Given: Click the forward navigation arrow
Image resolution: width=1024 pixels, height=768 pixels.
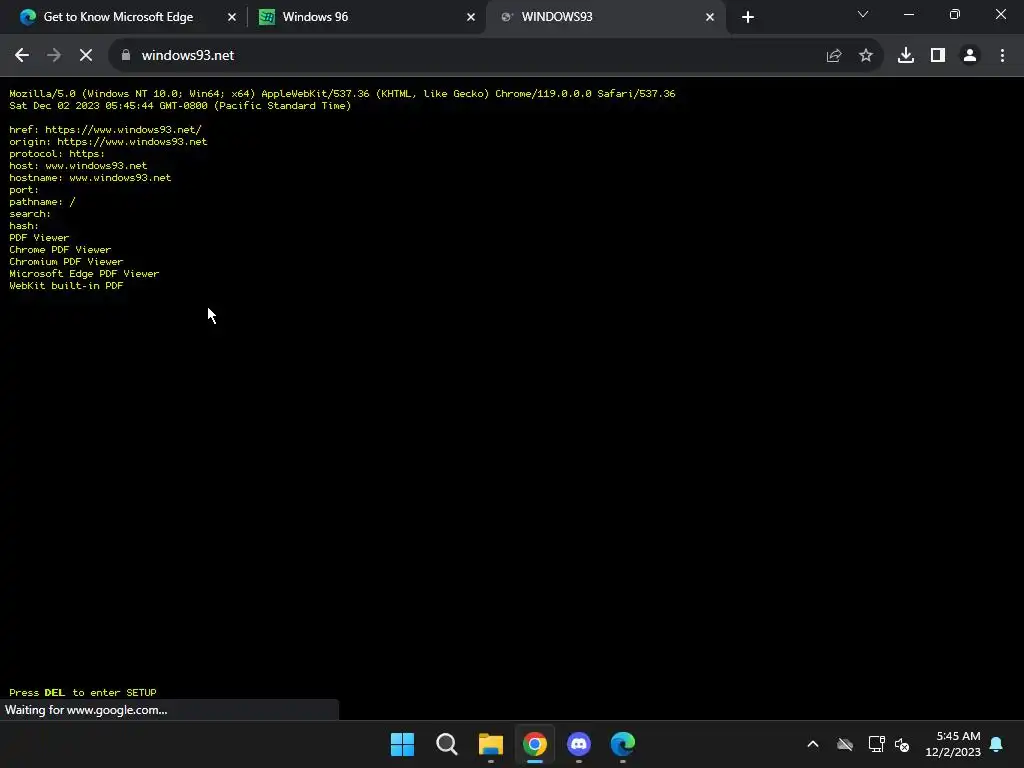Looking at the screenshot, I should click(x=54, y=56).
